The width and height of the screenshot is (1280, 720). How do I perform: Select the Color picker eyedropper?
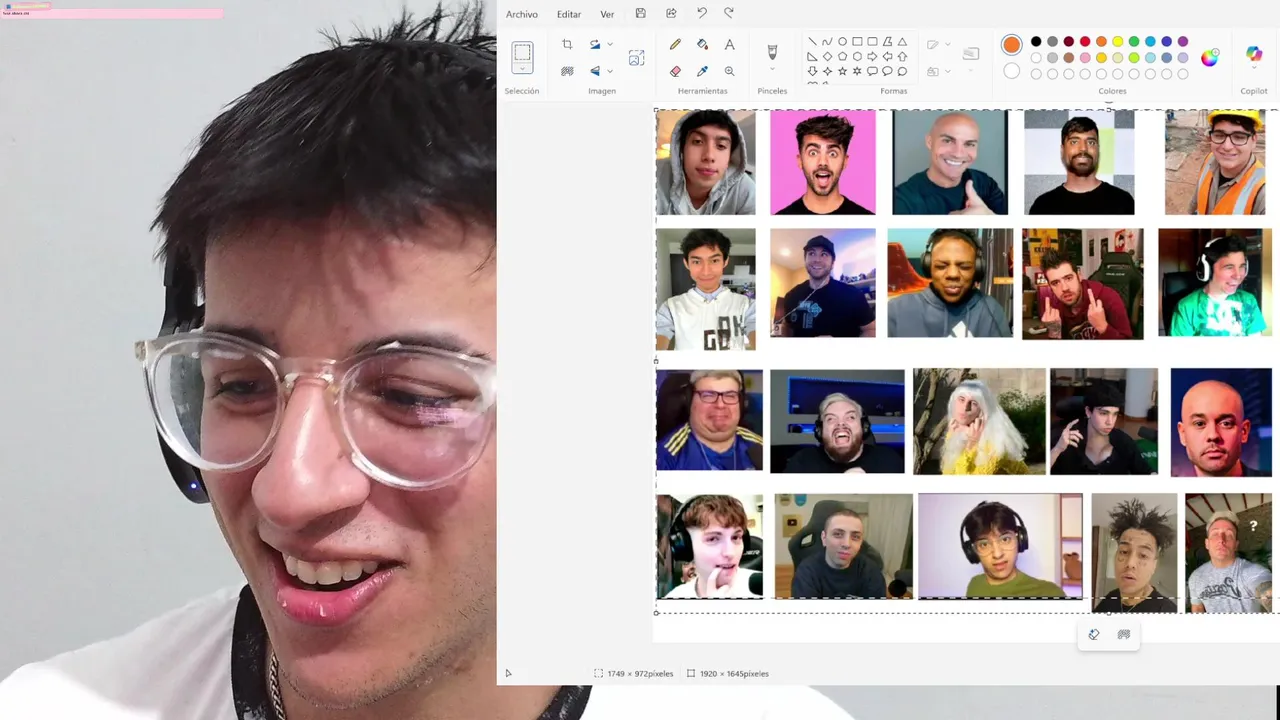pyautogui.click(x=702, y=71)
